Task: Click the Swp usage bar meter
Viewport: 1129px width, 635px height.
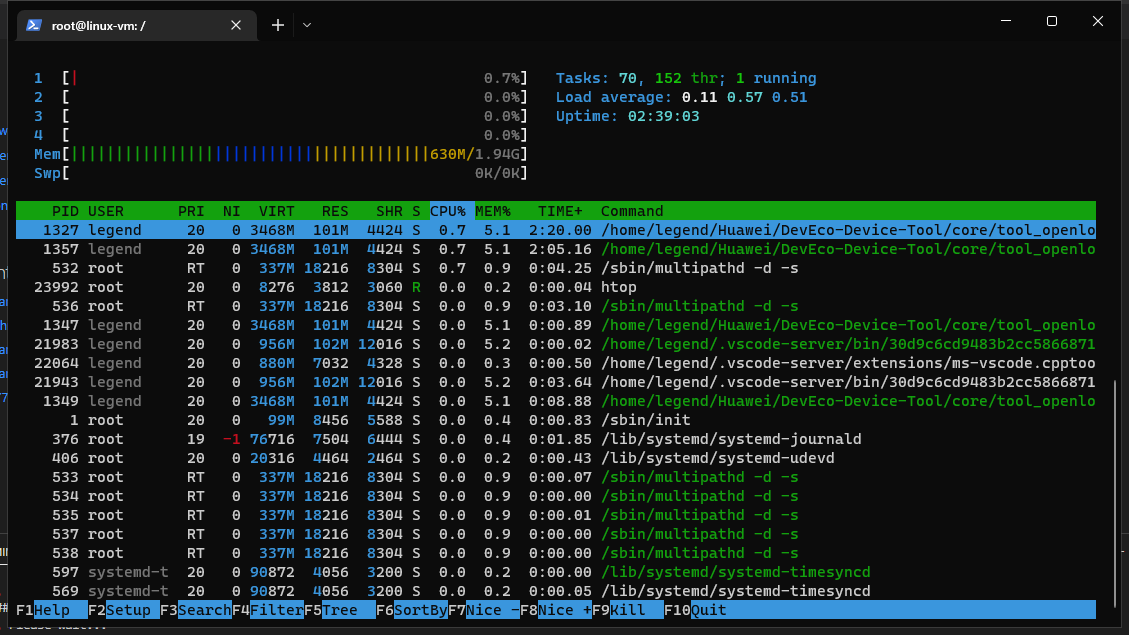Action: pos(281,173)
